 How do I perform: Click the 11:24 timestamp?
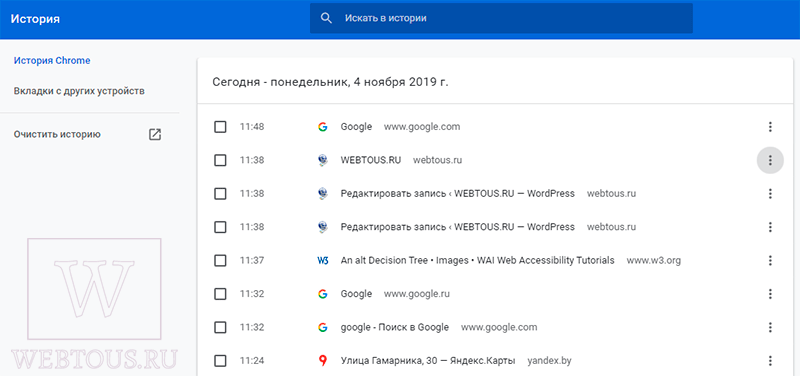(x=252, y=361)
